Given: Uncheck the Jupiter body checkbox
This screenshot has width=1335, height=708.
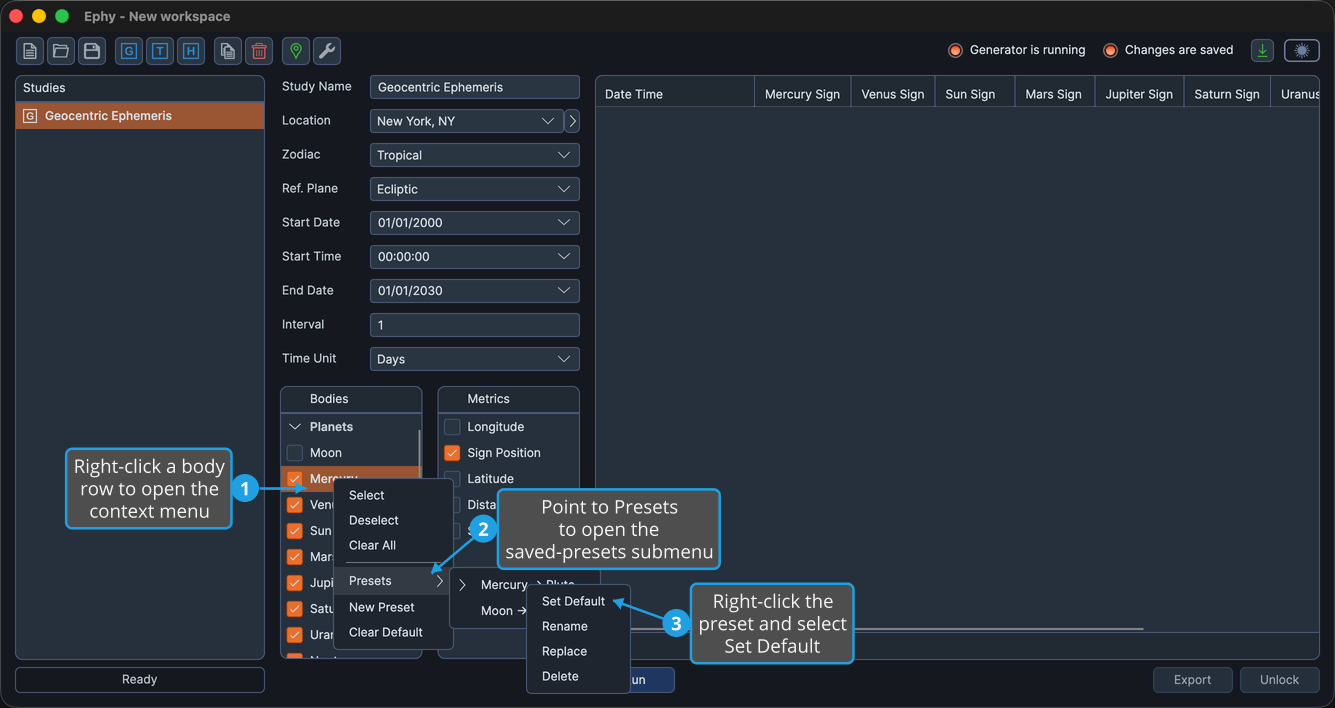Looking at the screenshot, I should [295, 583].
